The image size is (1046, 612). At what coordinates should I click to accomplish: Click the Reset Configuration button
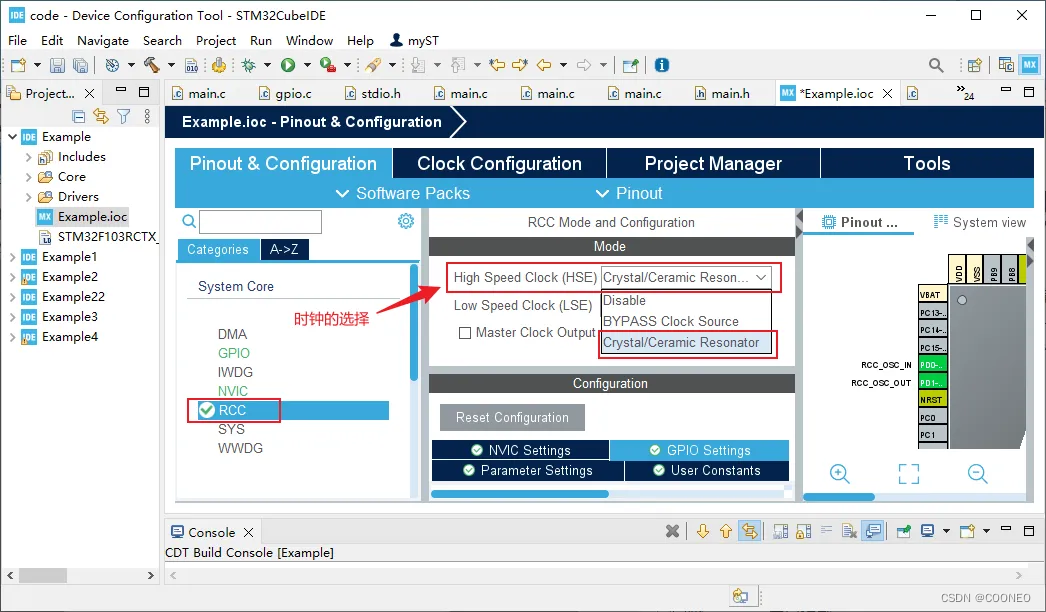pyautogui.click(x=512, y=418)
